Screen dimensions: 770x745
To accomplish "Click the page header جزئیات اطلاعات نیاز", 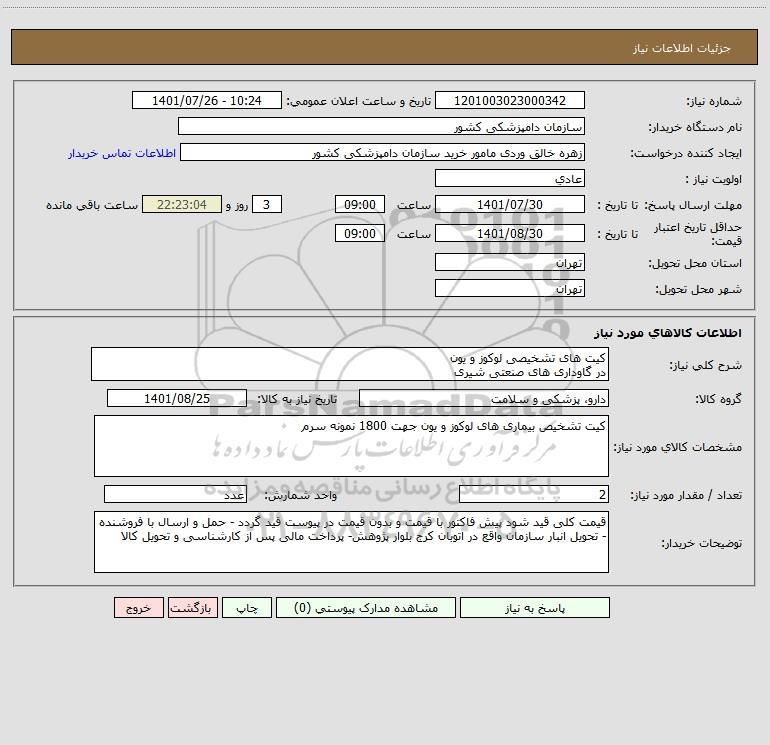I will [682, 48].
